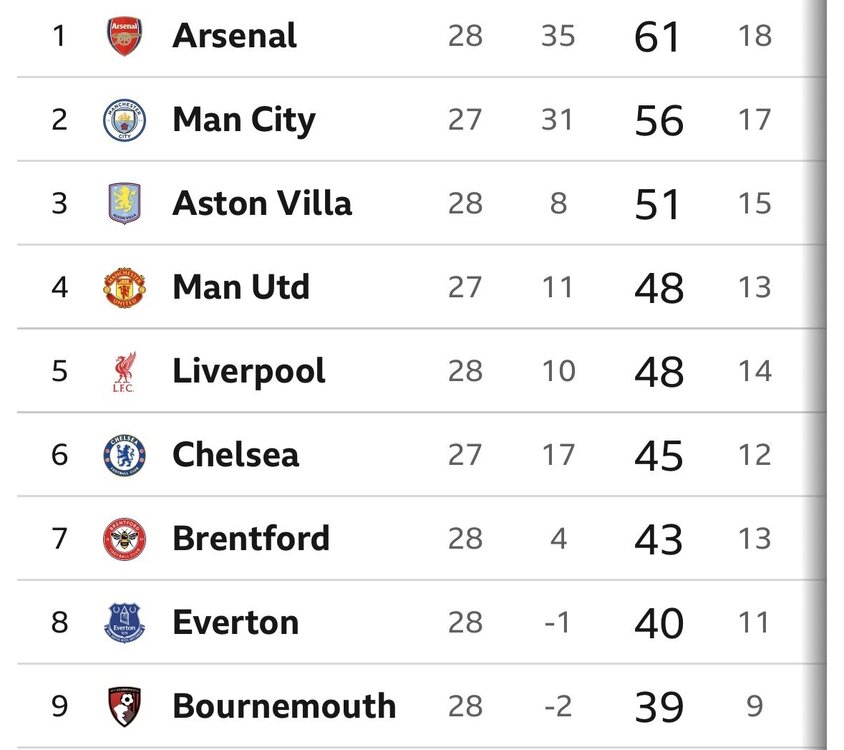Viewport: 844px width, 750px height.
Task: Click the Brentford club crest
Action: (x=124, y=539)
